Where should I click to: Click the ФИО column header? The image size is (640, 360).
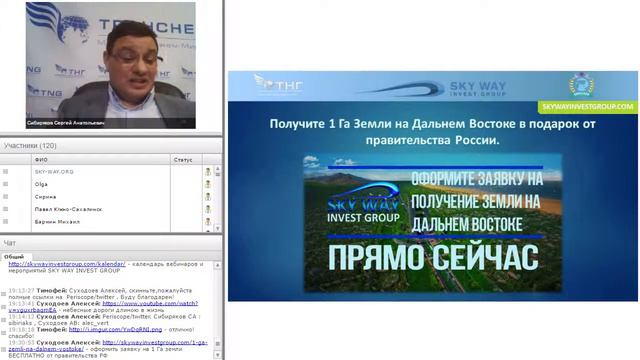(100, 160)
